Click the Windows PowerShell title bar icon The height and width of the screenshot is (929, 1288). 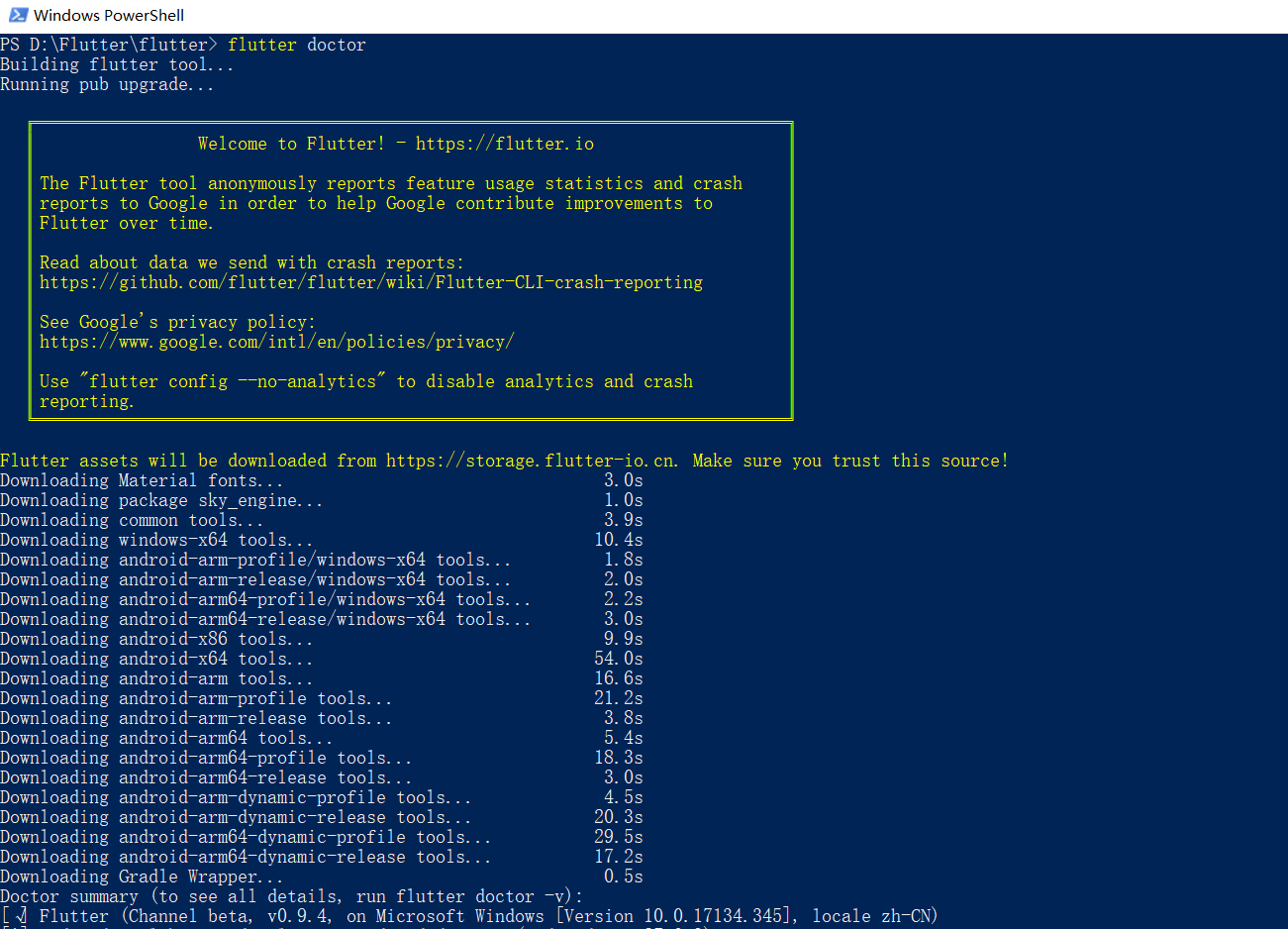pos(17,15)
